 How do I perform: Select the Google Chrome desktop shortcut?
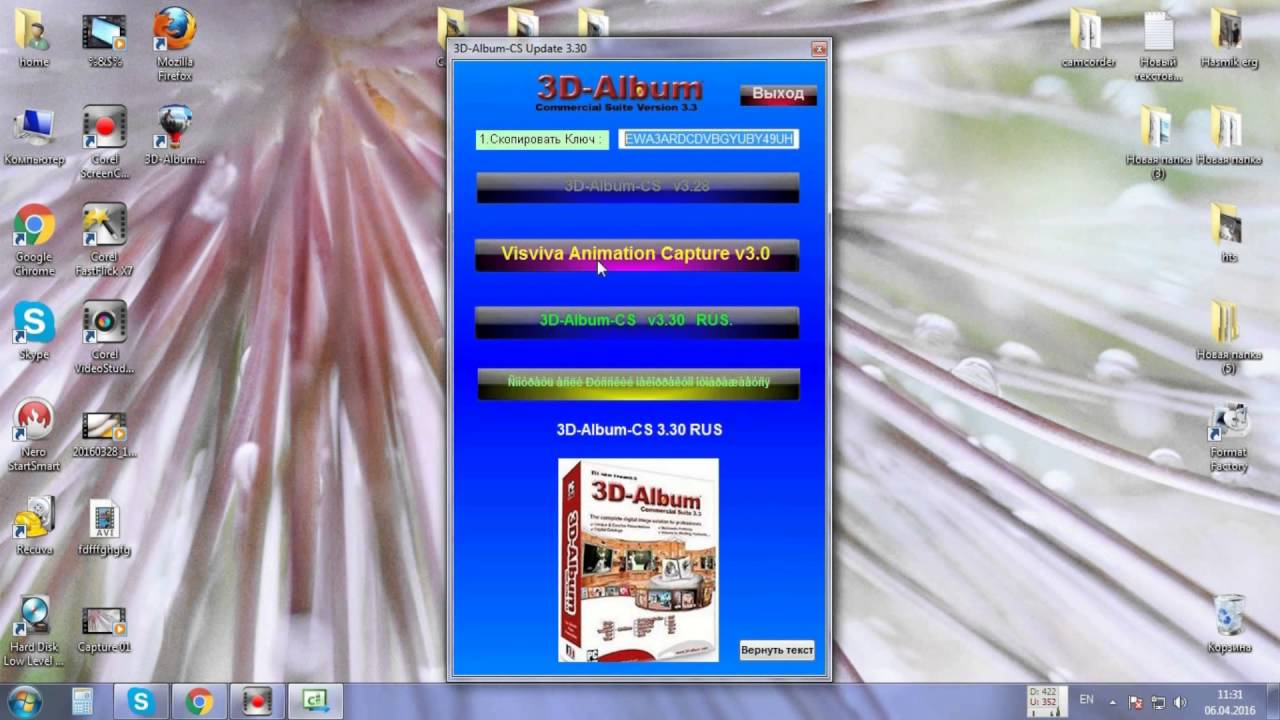coord(34,240)
